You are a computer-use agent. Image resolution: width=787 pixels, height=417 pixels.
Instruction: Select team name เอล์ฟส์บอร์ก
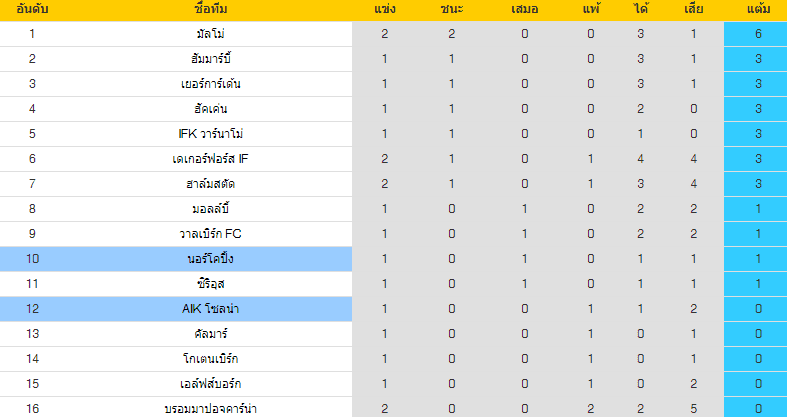click(211, 384)
